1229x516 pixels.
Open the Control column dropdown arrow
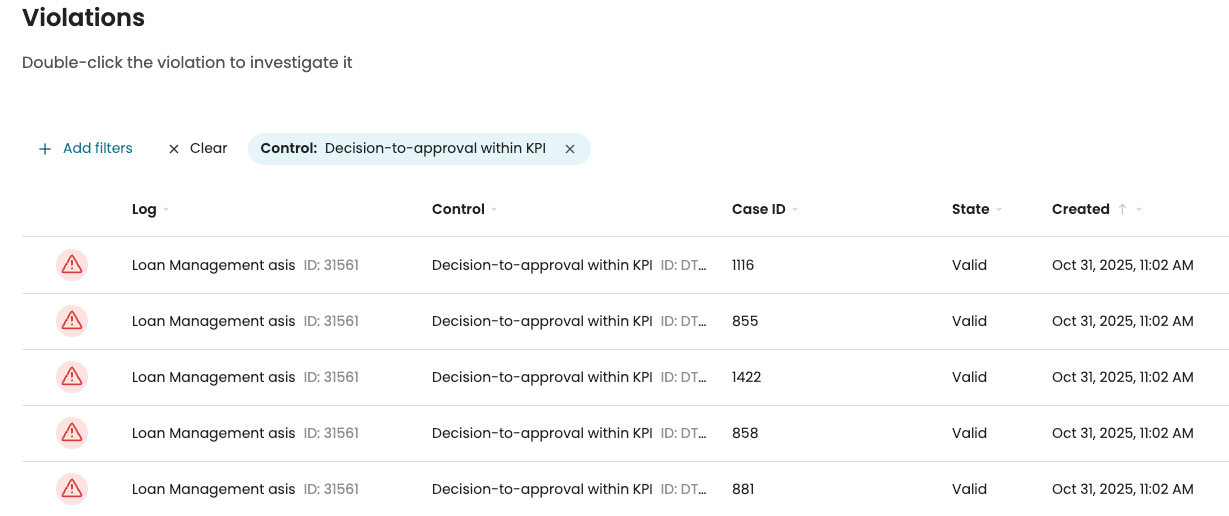click(494, 210)
